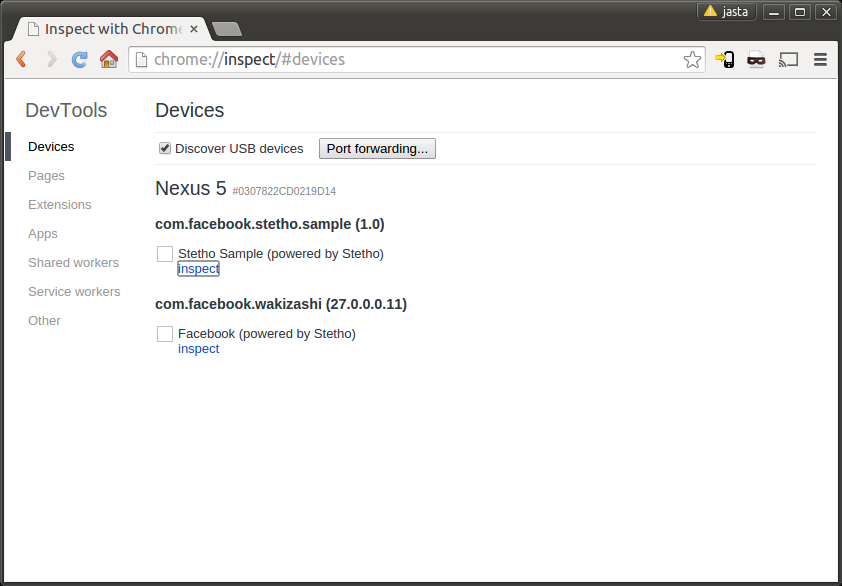This screenshot has width=842, height=586.
Task: Select Service workers in DevTools sidebar
Action: pos(72,291)
